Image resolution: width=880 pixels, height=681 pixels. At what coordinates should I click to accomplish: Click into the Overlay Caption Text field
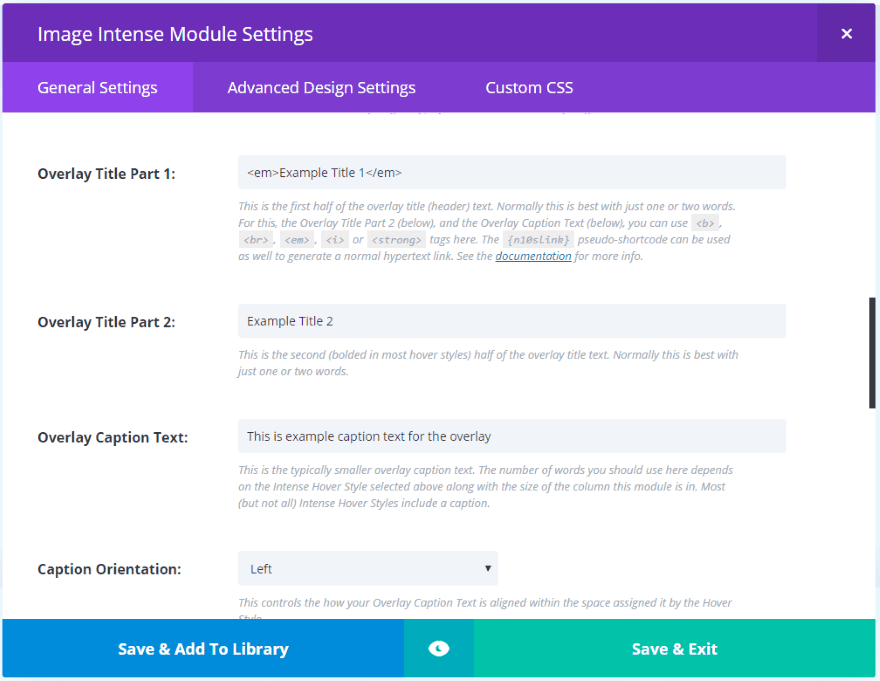[511, 436]
